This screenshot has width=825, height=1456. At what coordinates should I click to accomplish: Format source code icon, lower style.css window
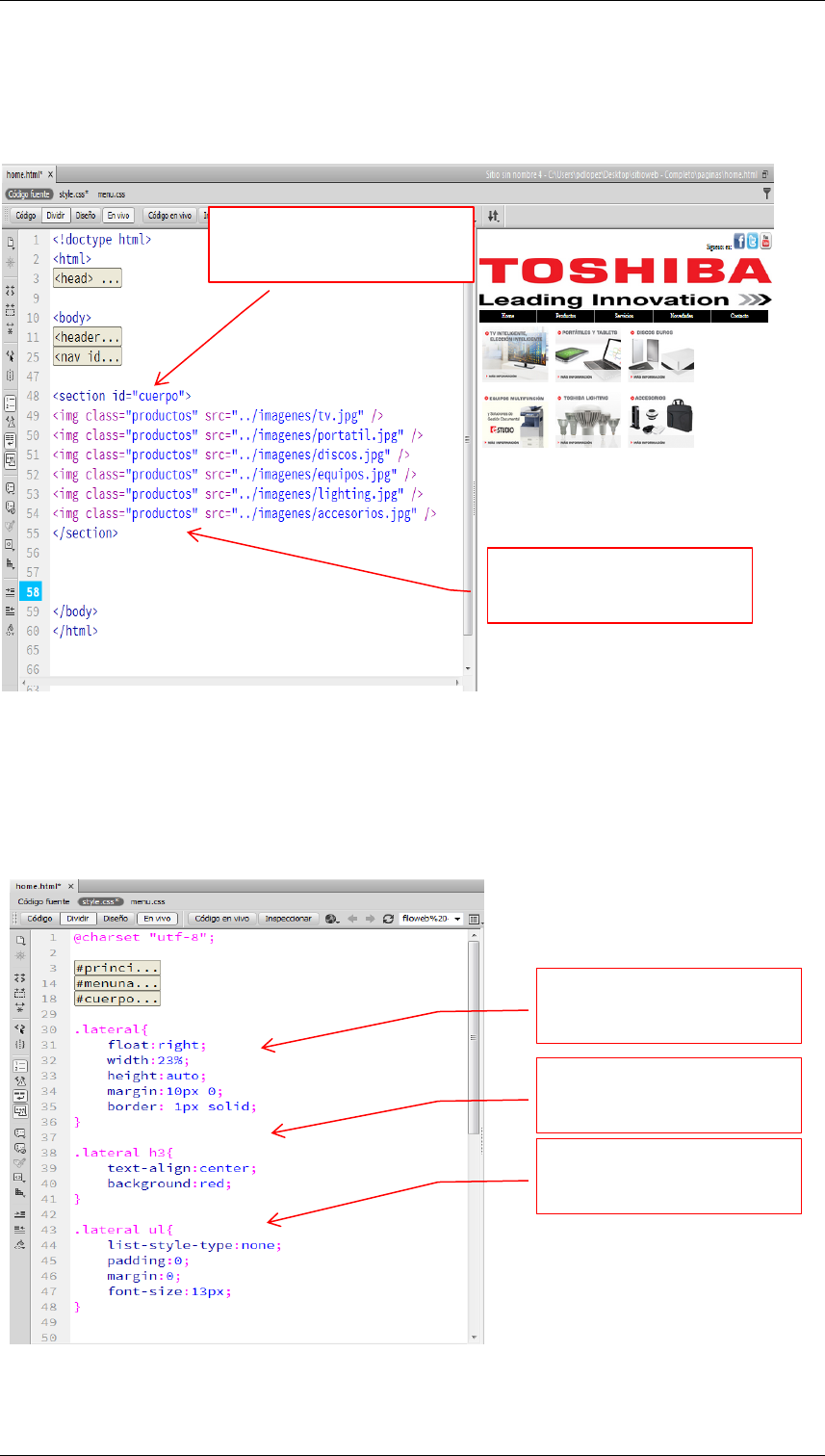point(20,1243)
